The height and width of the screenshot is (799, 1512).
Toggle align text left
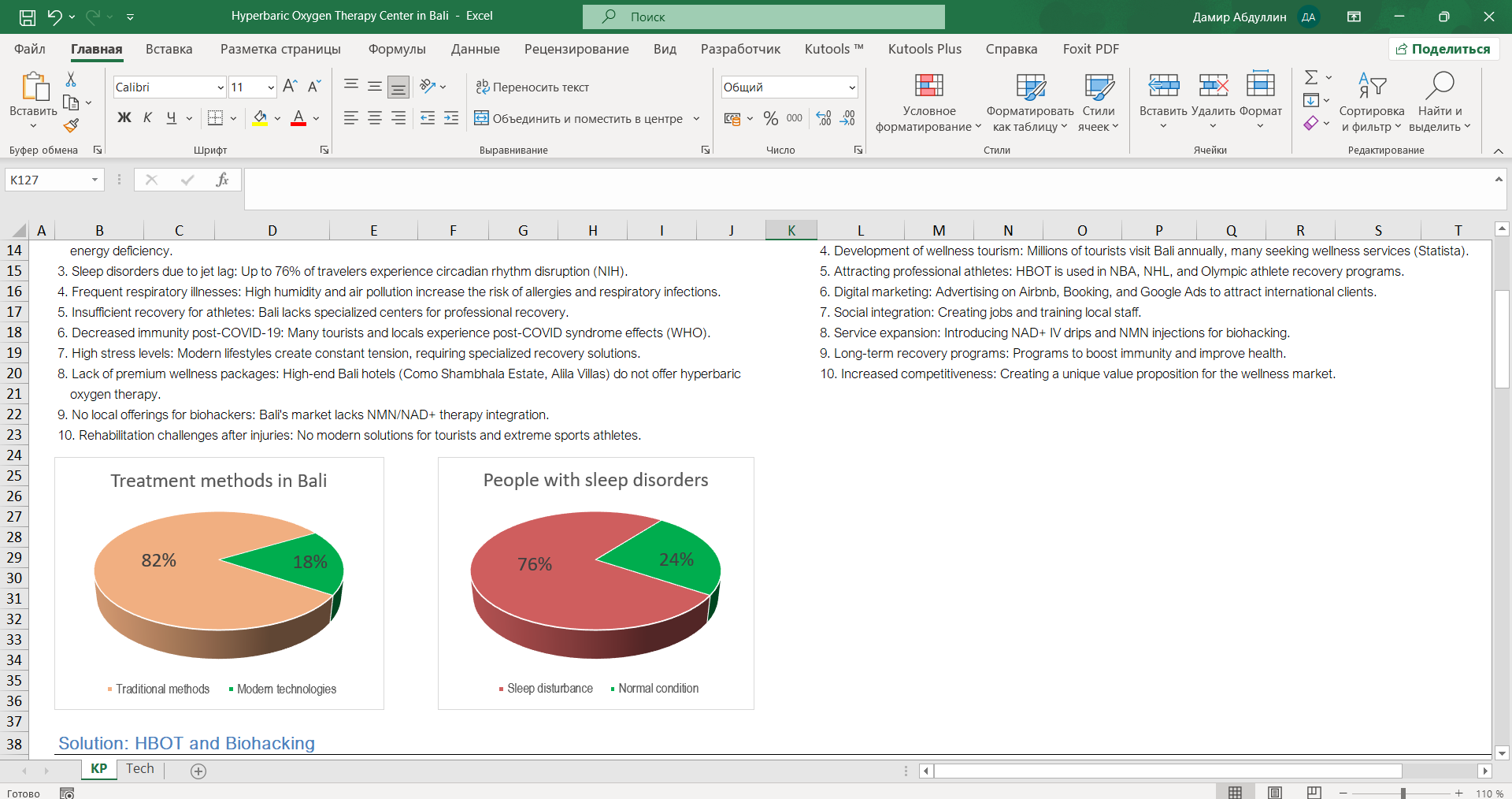coord(351,118)
